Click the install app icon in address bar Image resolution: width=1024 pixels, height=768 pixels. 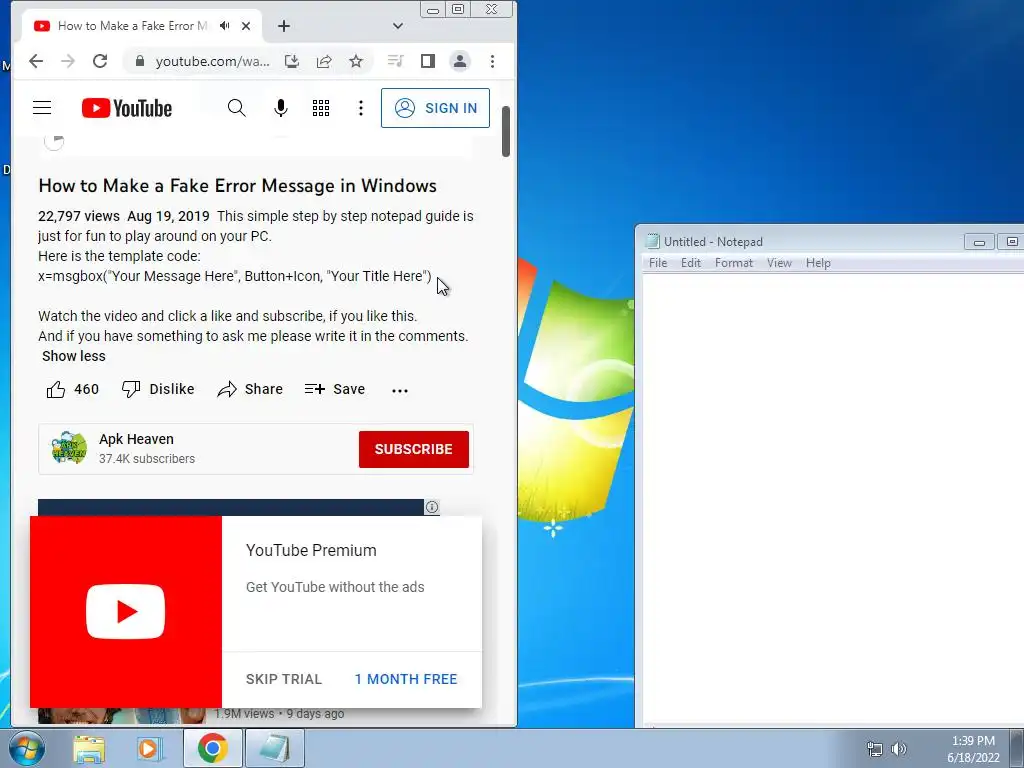(x=292, y=61)
